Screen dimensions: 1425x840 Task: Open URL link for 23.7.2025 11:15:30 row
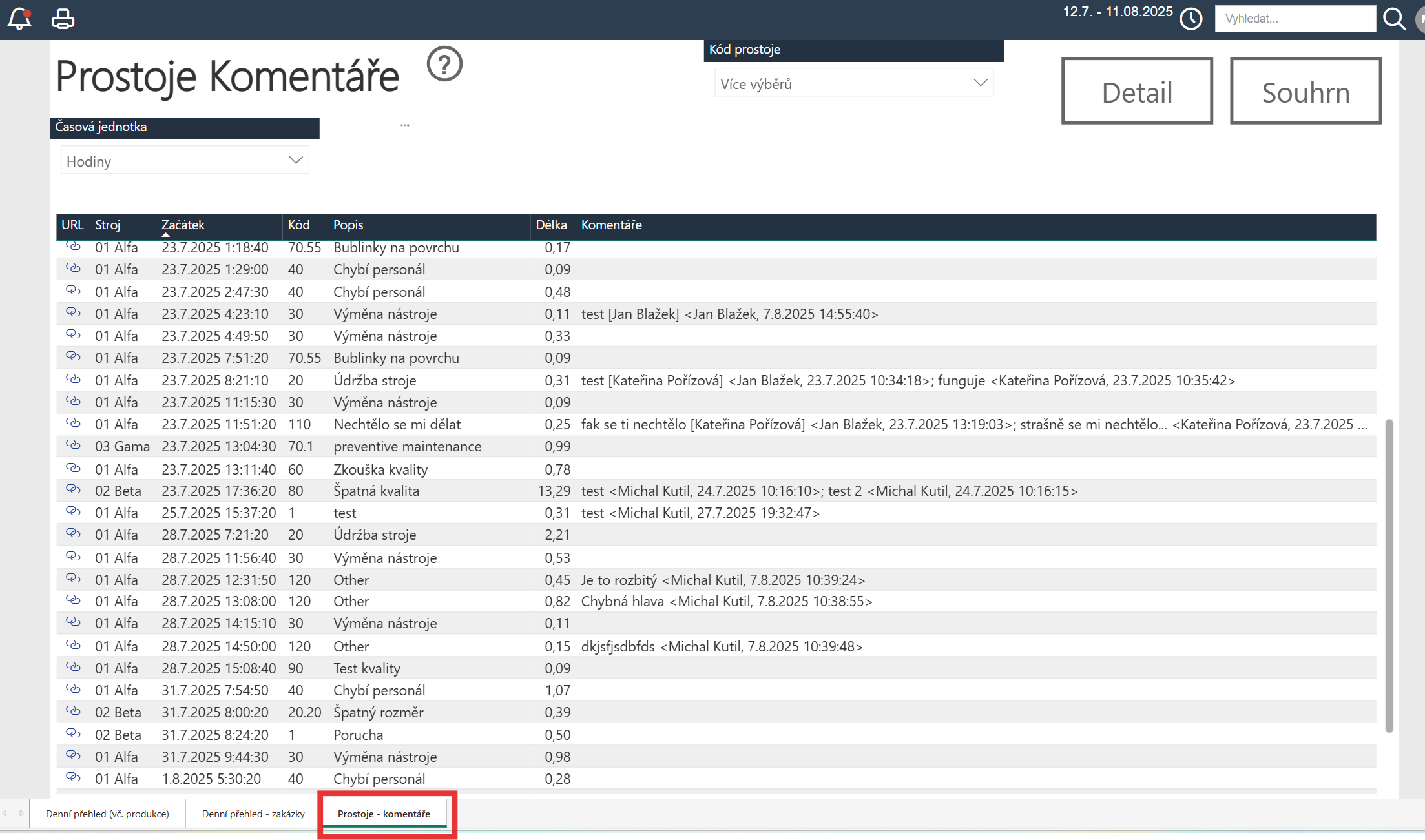pyautogui.click(x=73, y=401)
